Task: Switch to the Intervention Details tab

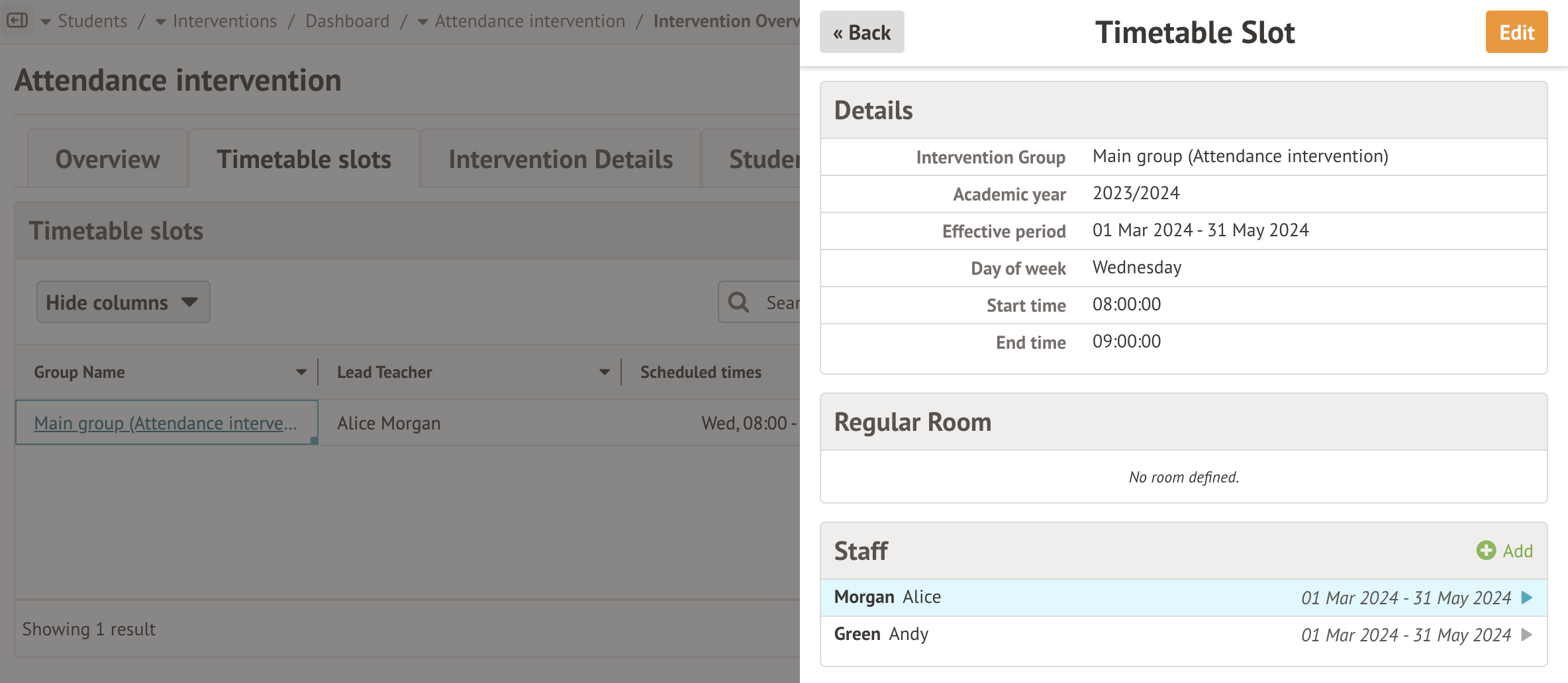Action: click(x=560, y=159)
